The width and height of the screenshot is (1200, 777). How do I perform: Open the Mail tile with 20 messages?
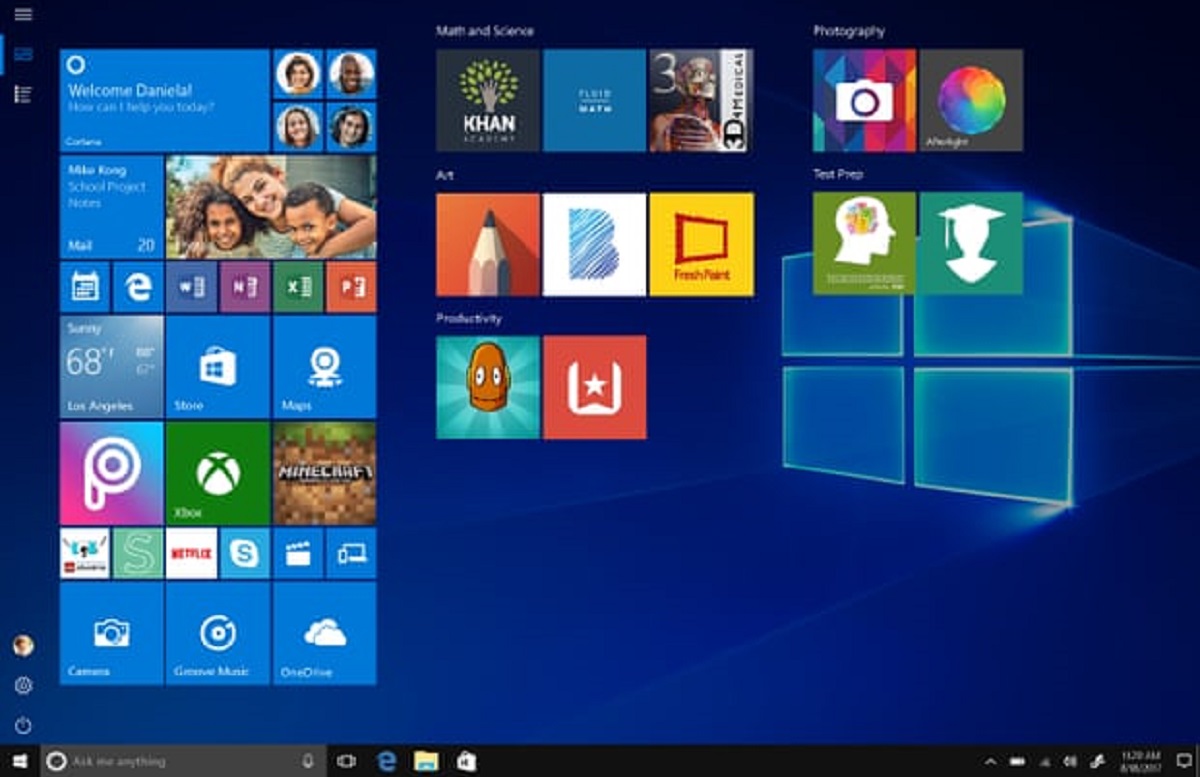111,207
